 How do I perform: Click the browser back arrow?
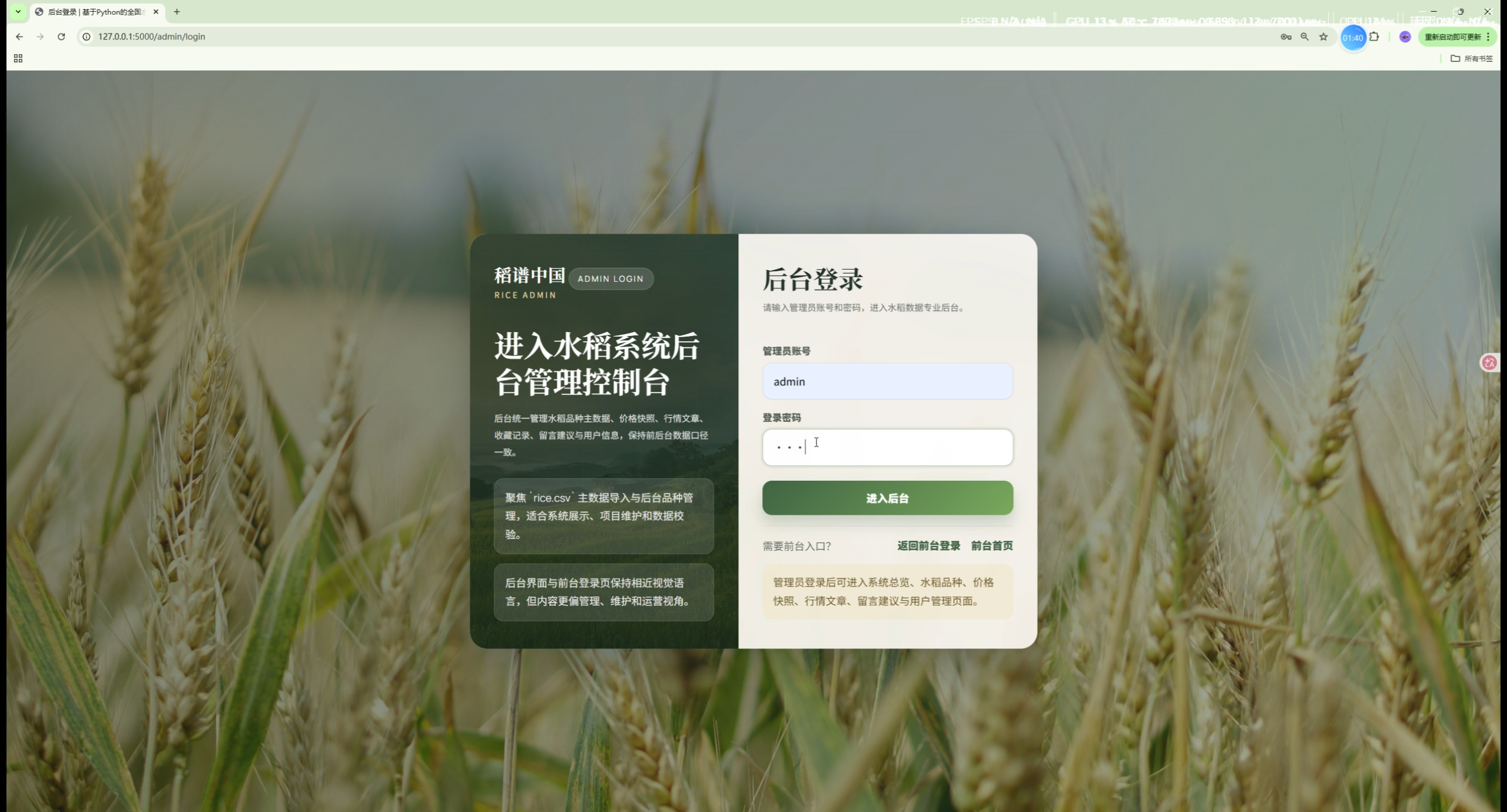point(19,36)
